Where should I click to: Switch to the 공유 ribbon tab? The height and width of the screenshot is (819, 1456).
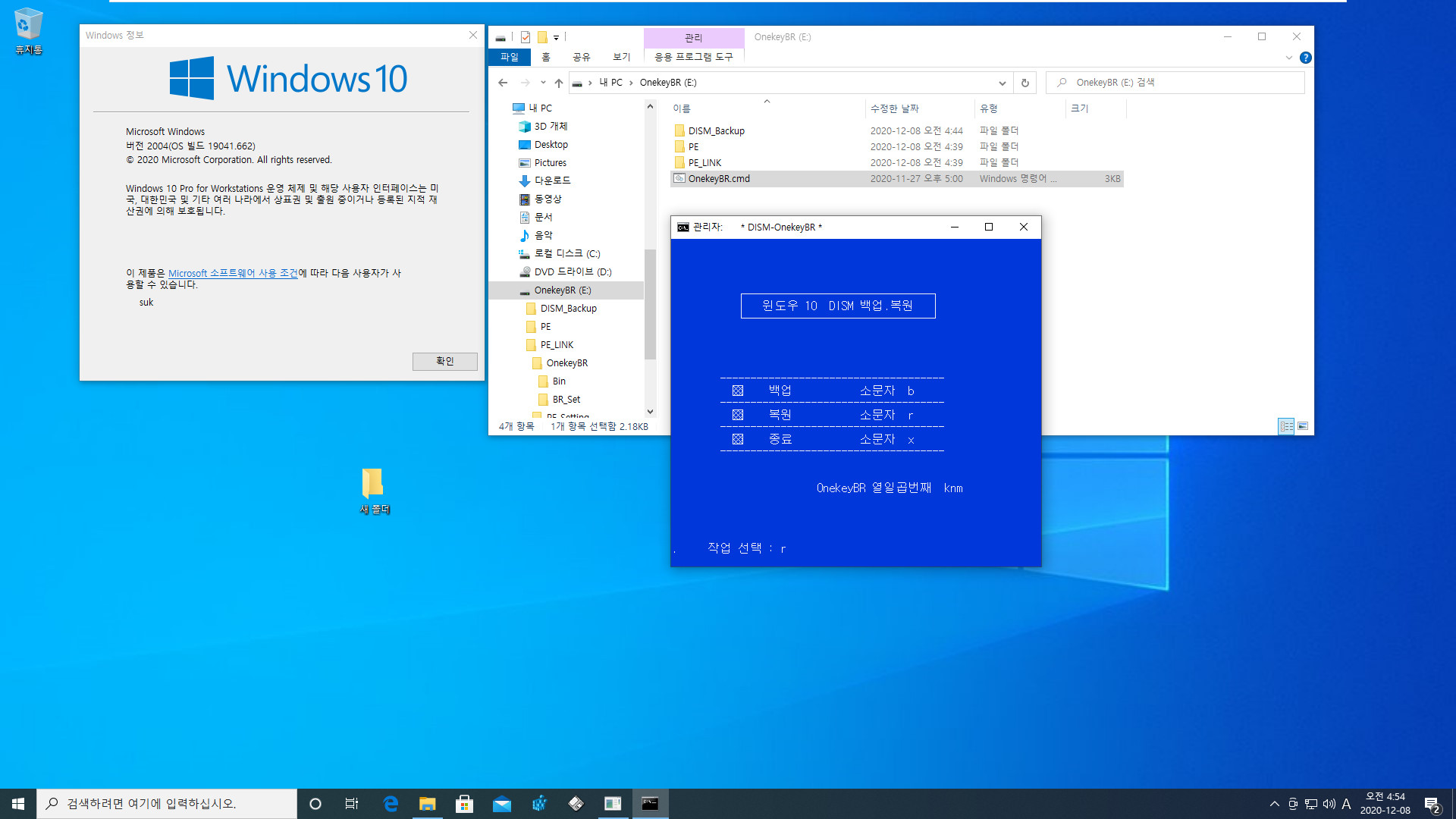(x=581, y=57)
